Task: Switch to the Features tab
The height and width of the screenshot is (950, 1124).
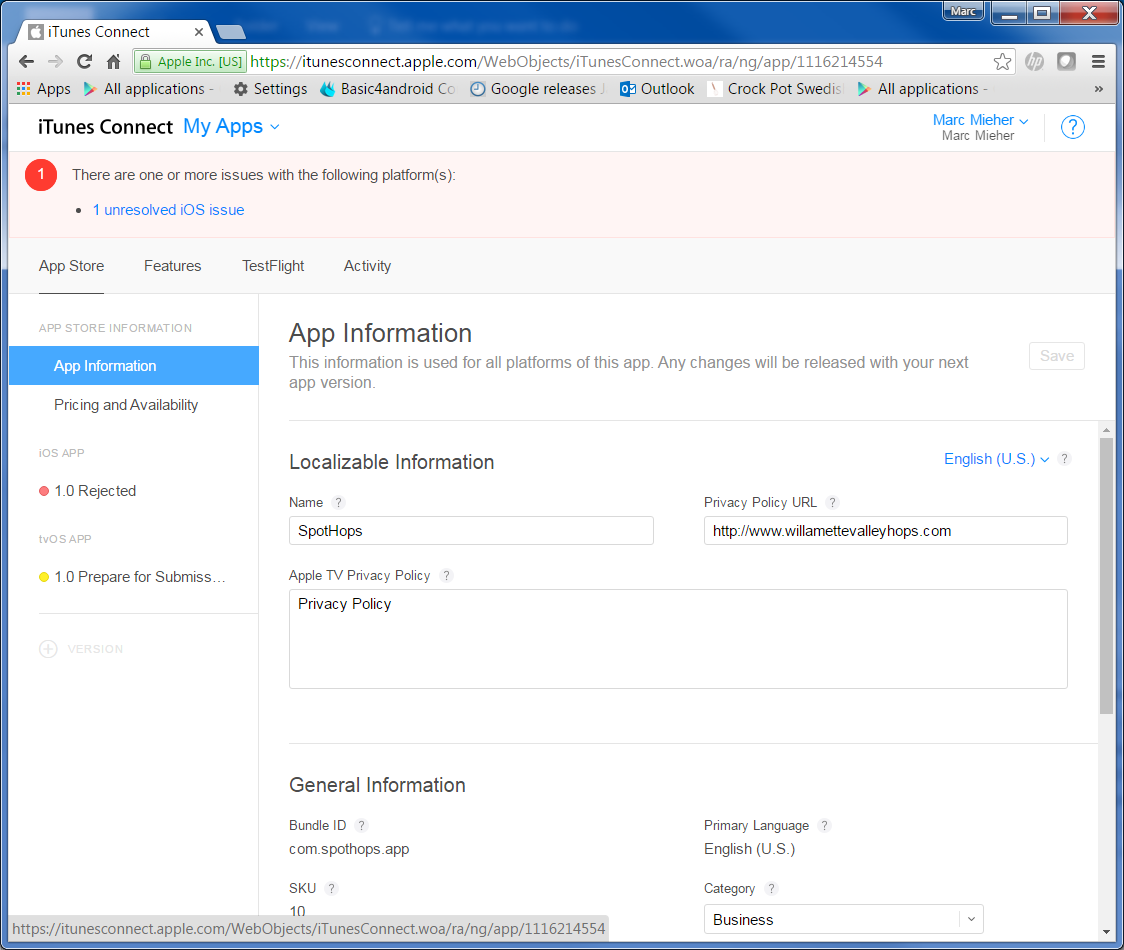Action: click(173, 266)
